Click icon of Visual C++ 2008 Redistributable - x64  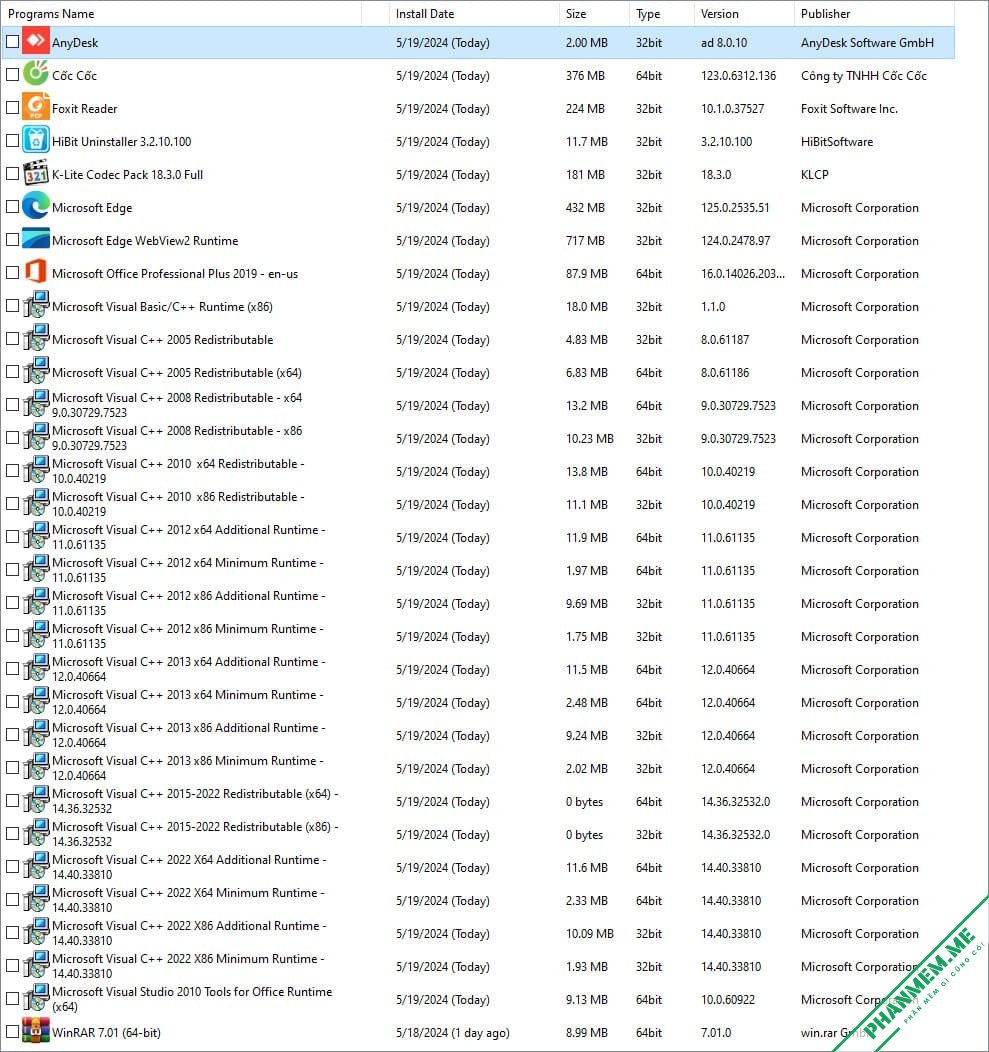pos(36,404)
